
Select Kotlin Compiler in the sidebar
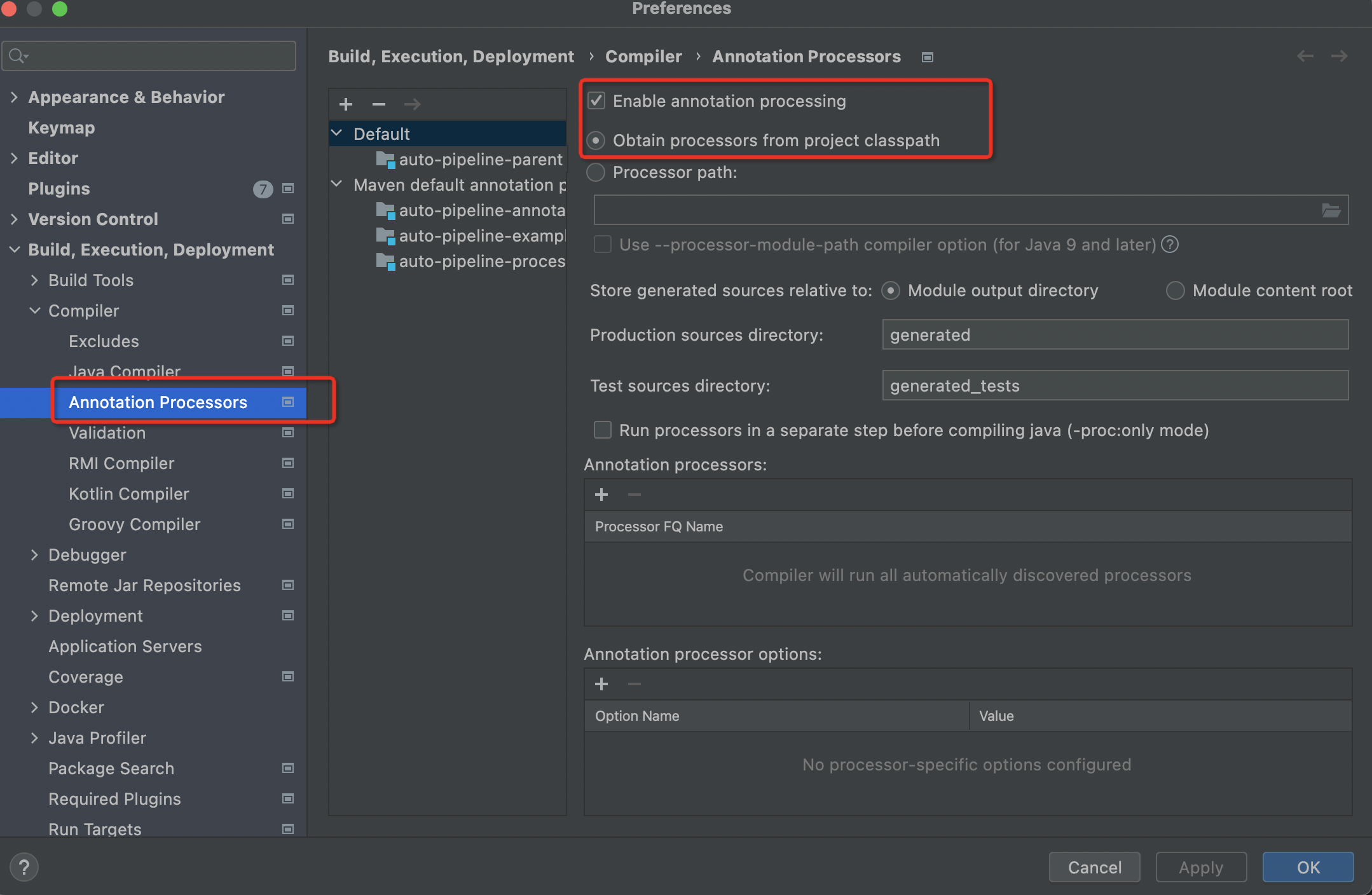[x=128, y=494]
